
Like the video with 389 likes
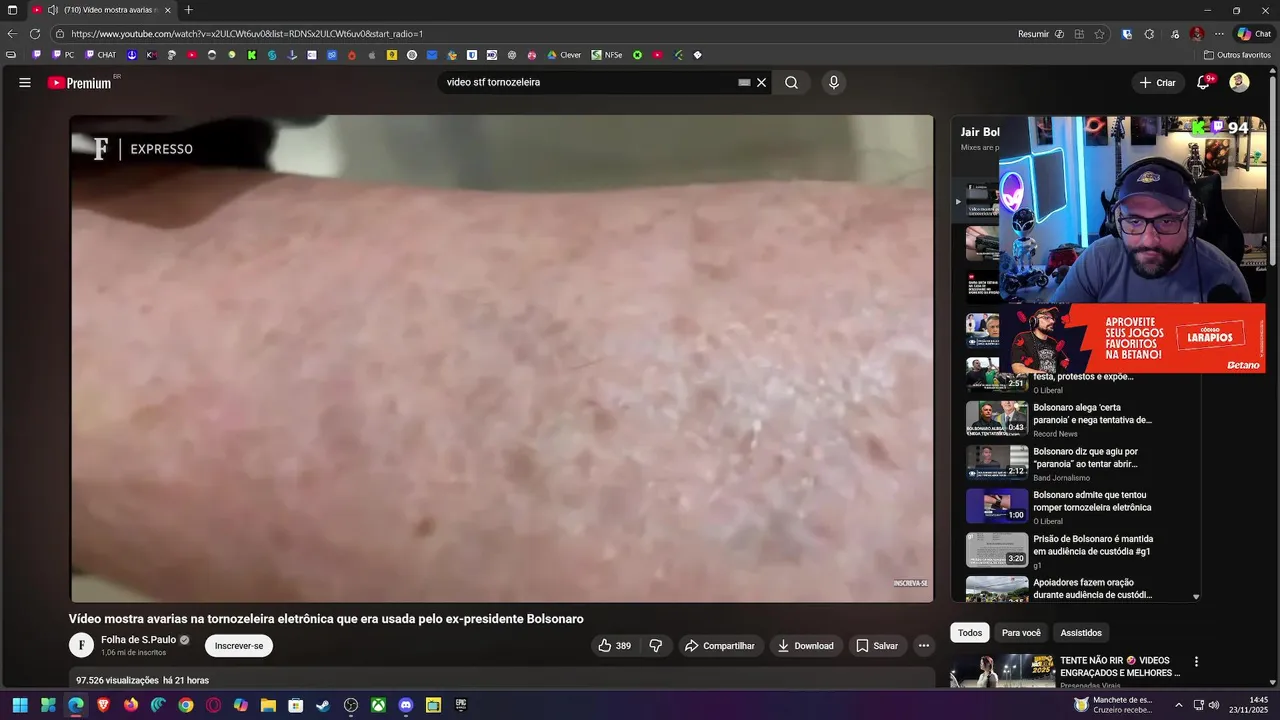(x=615, y=646)
